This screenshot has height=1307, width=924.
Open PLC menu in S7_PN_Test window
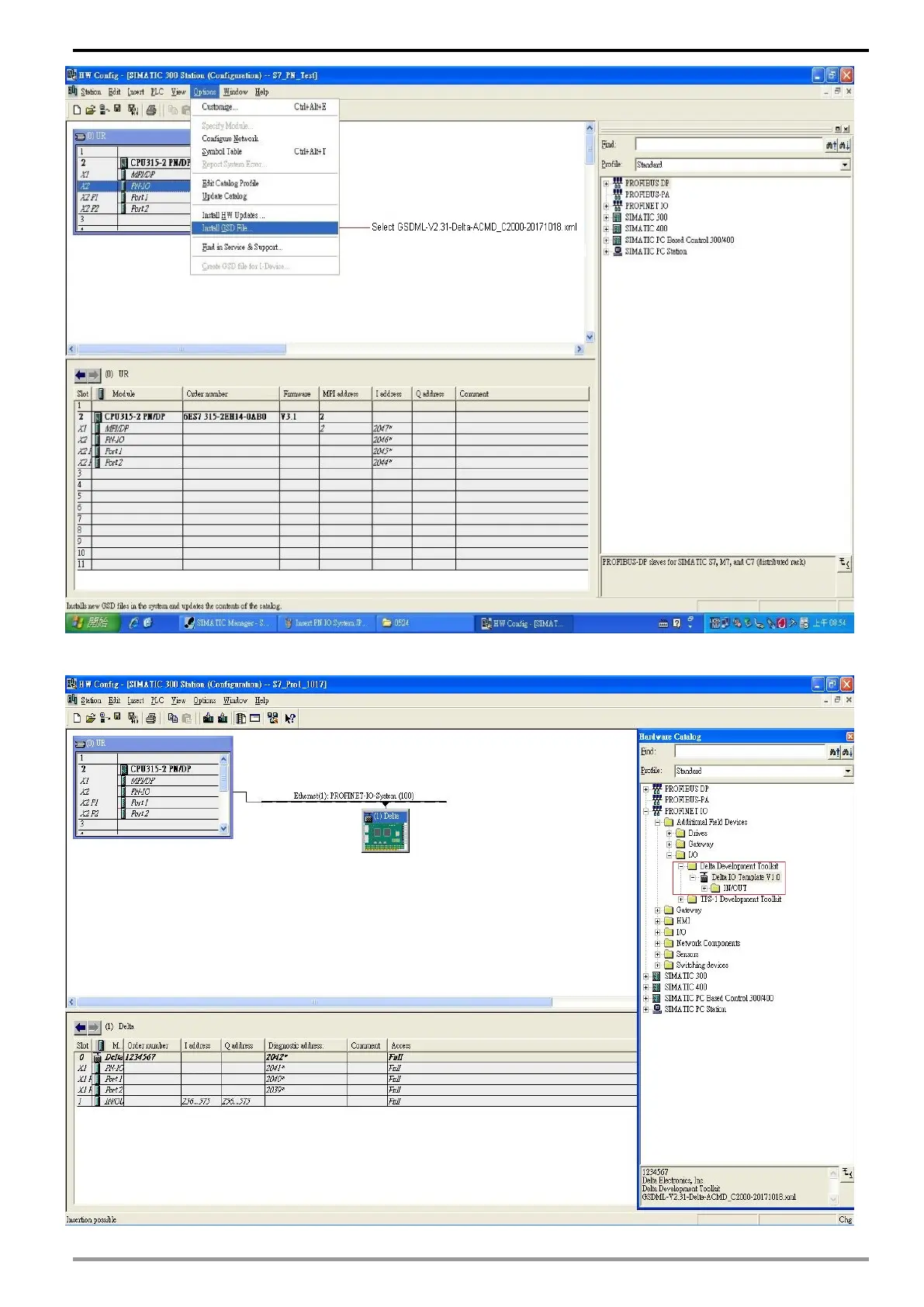point(157,92)
